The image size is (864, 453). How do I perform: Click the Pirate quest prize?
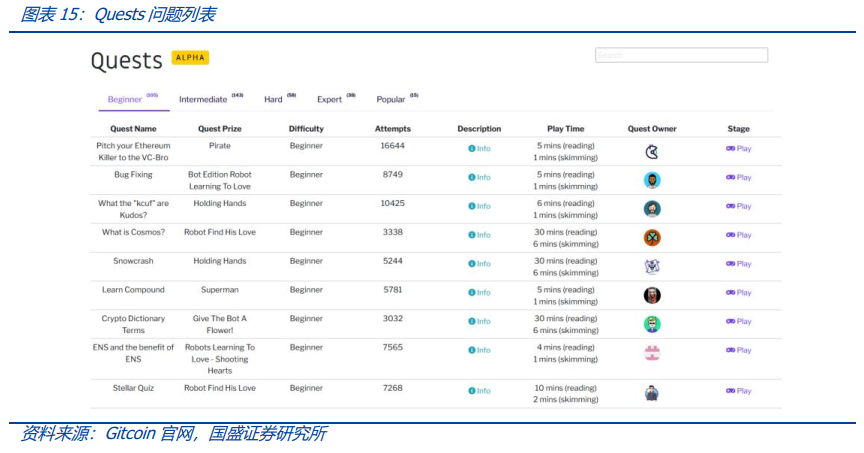(x=220, y=145)
